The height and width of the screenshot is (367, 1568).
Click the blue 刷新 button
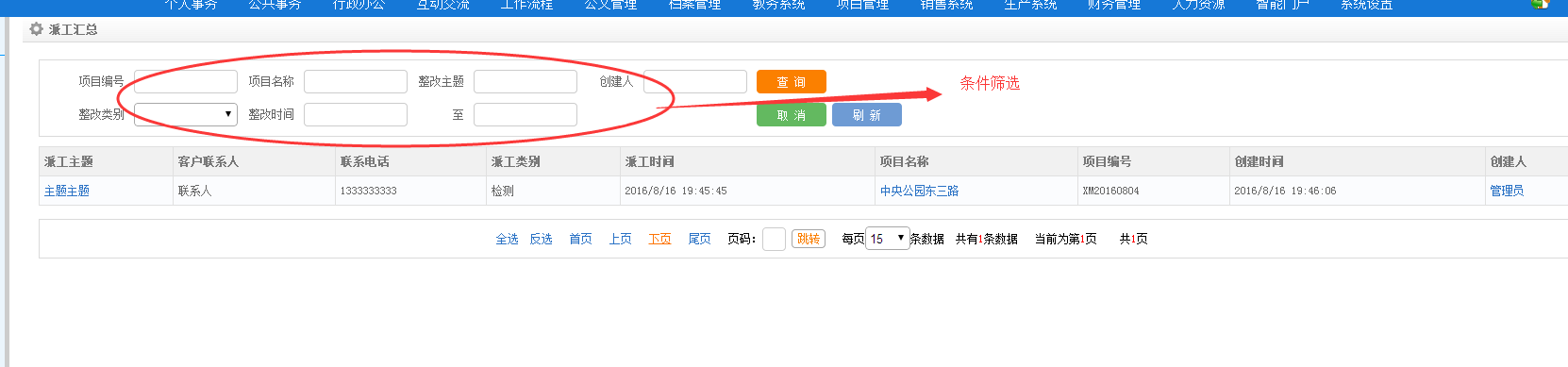867,115
